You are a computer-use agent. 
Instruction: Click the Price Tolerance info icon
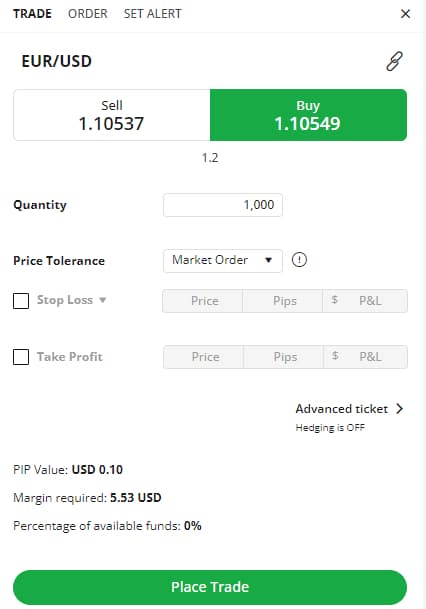click(299, 260)
